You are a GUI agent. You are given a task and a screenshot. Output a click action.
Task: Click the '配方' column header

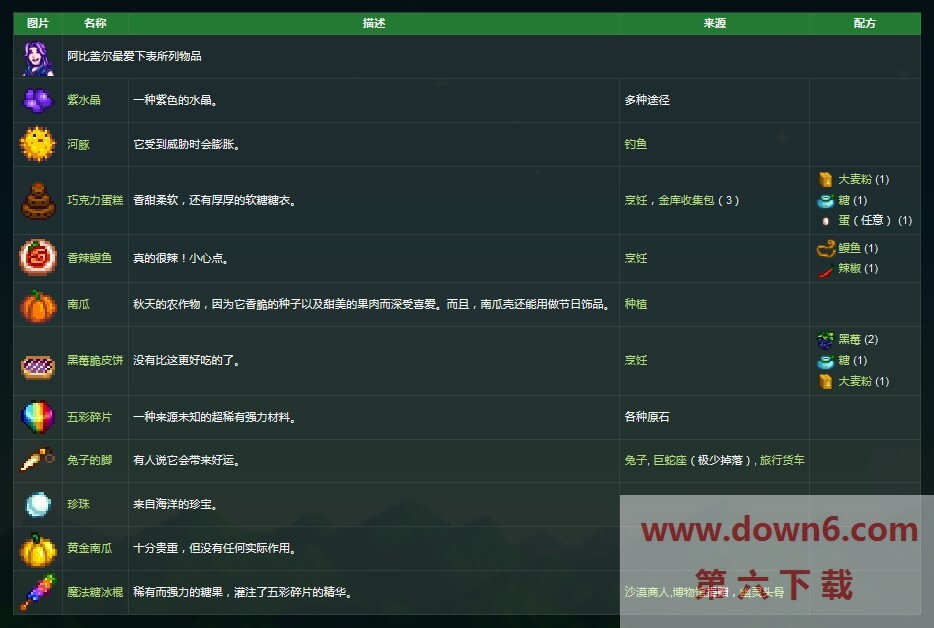(865, 23)
